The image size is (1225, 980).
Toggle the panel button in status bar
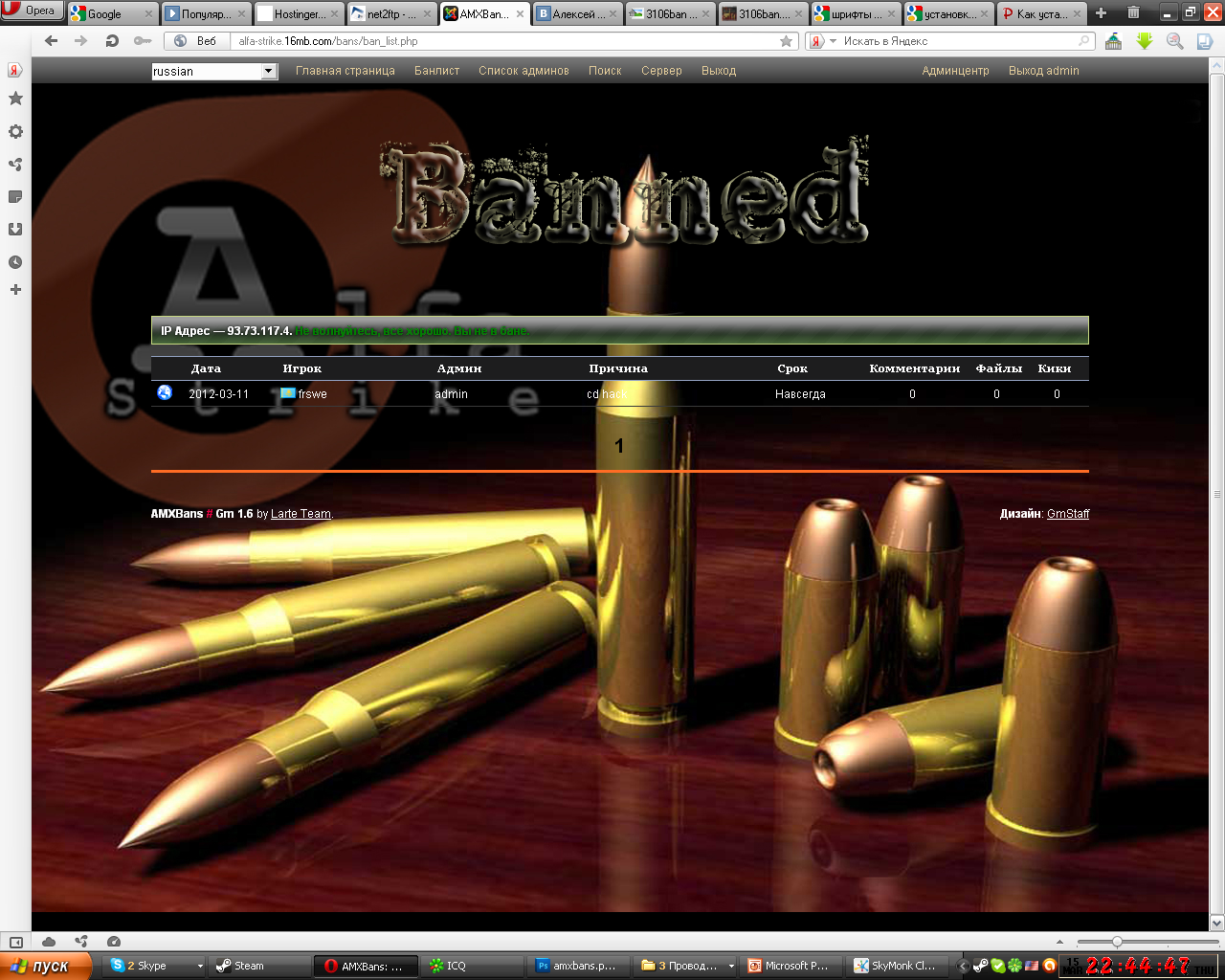coord(15,942)
